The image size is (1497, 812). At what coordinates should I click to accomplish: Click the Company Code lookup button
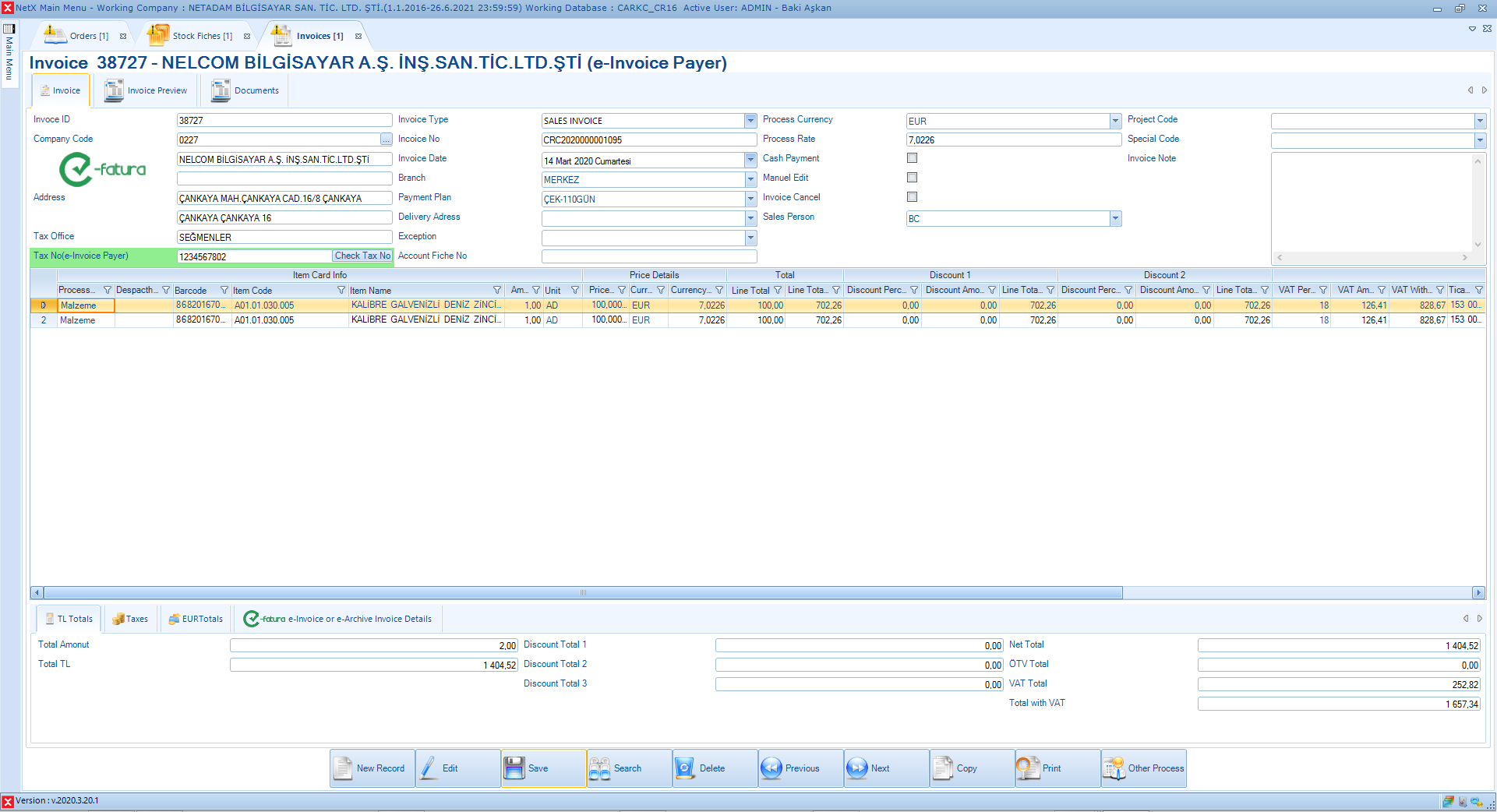[x=386, y=140]
